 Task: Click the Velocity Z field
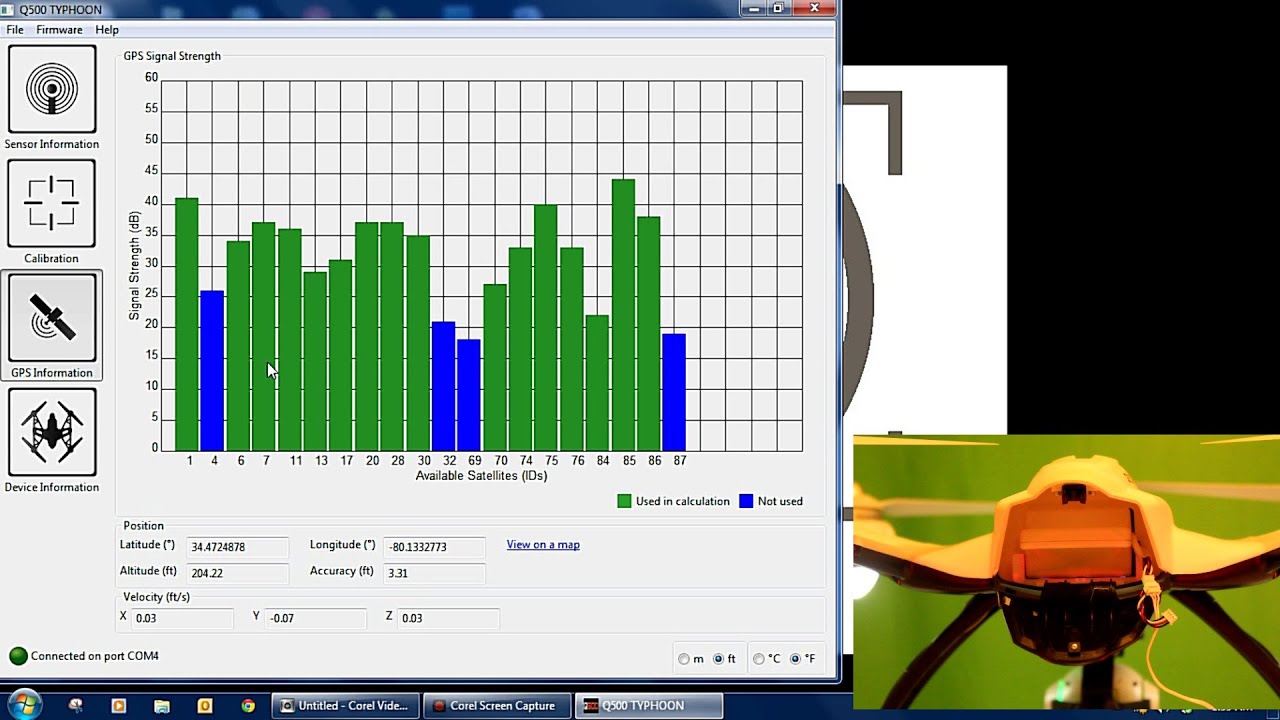tap(448, 618)
